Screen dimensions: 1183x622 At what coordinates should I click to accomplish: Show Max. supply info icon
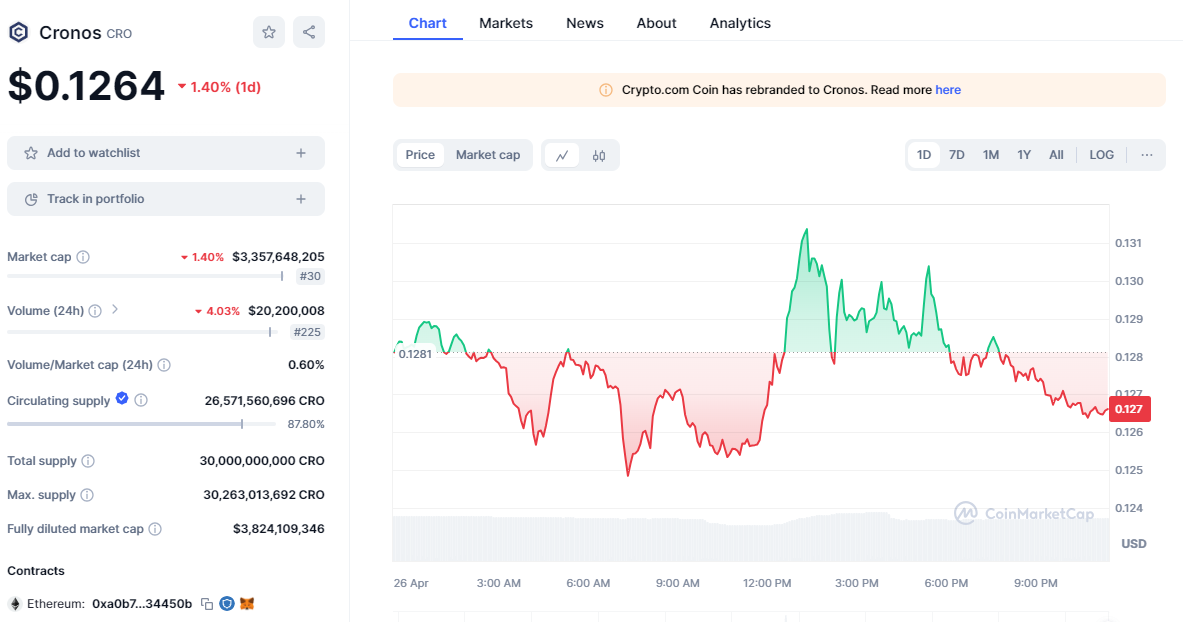click(x=87, y=495)
